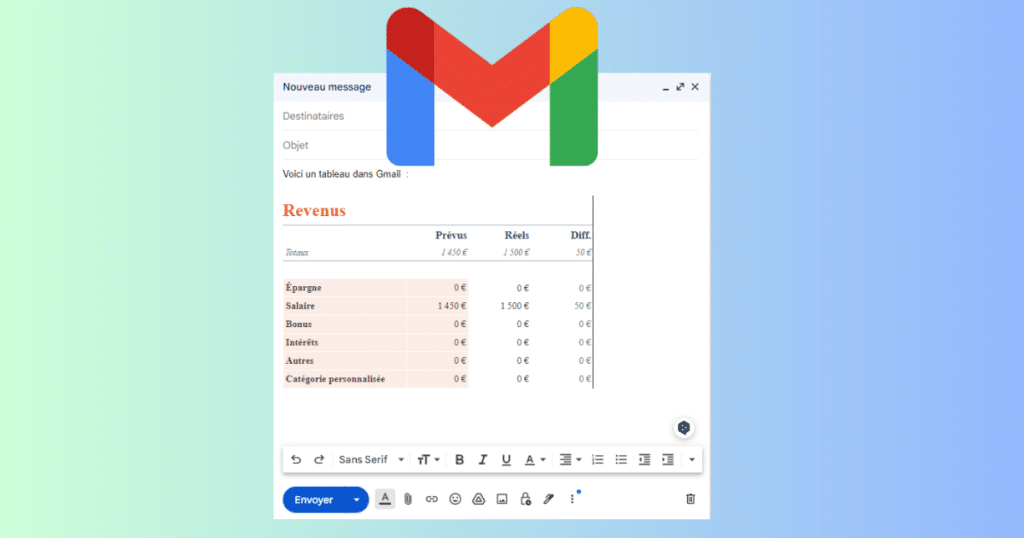Image resolution: width=1024 pixels, height=538 pixels.
Task: Open the send options arrow next to Envoyer
Action: tap(357, 499)
